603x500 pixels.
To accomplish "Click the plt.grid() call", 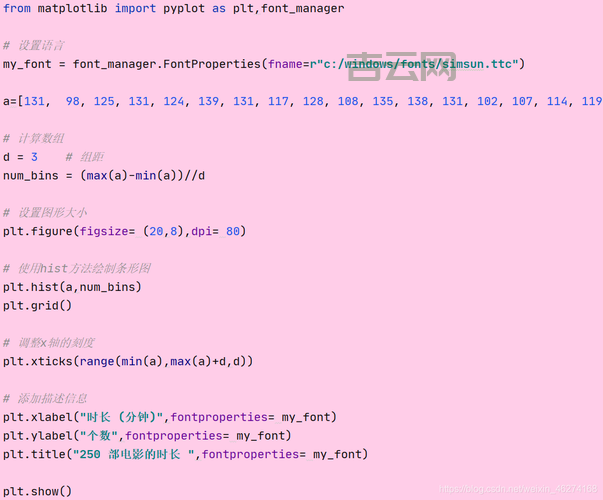I will [x=38, y=305].
